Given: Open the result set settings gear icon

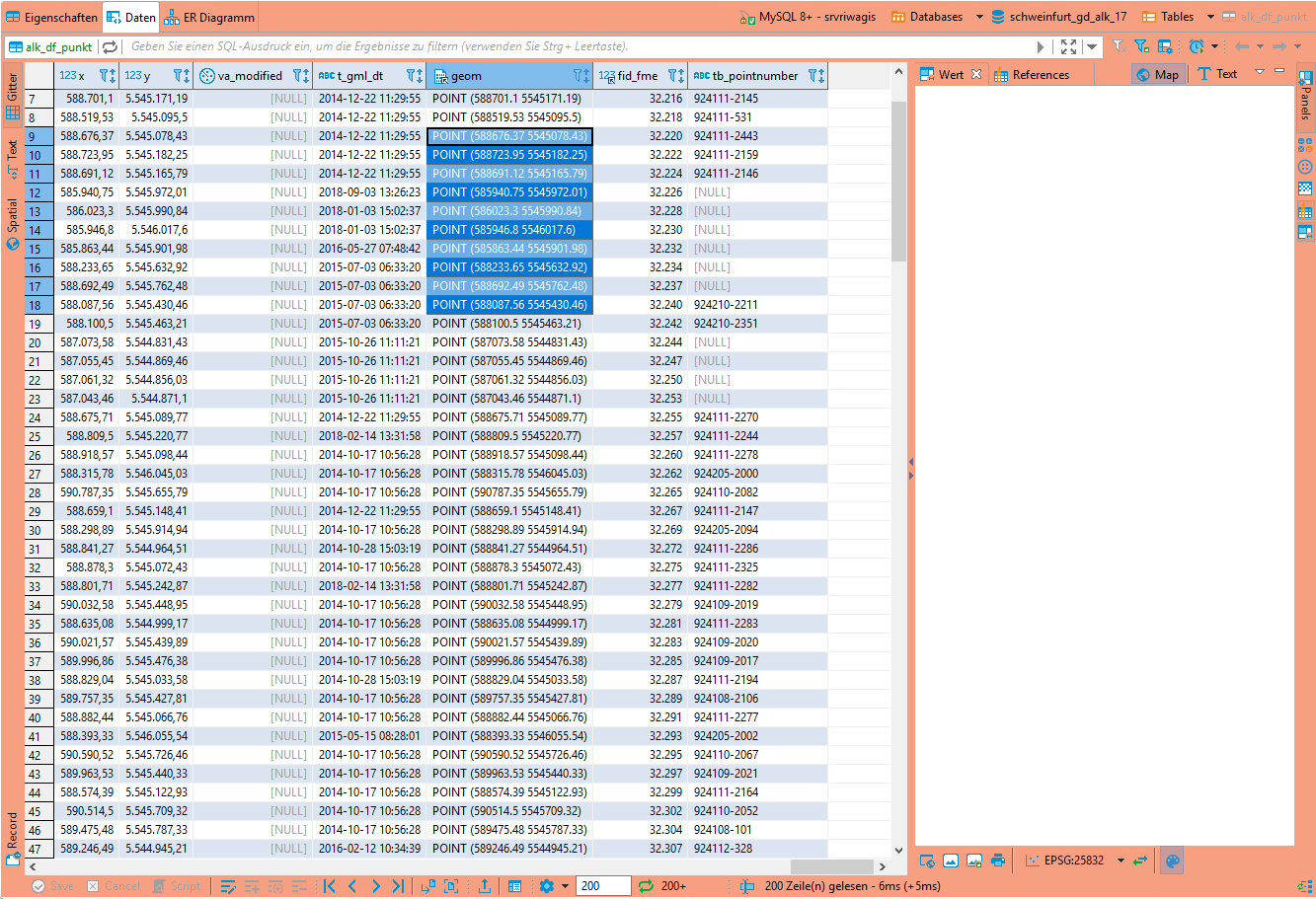Looking at the screenshot, I should 547,886.
